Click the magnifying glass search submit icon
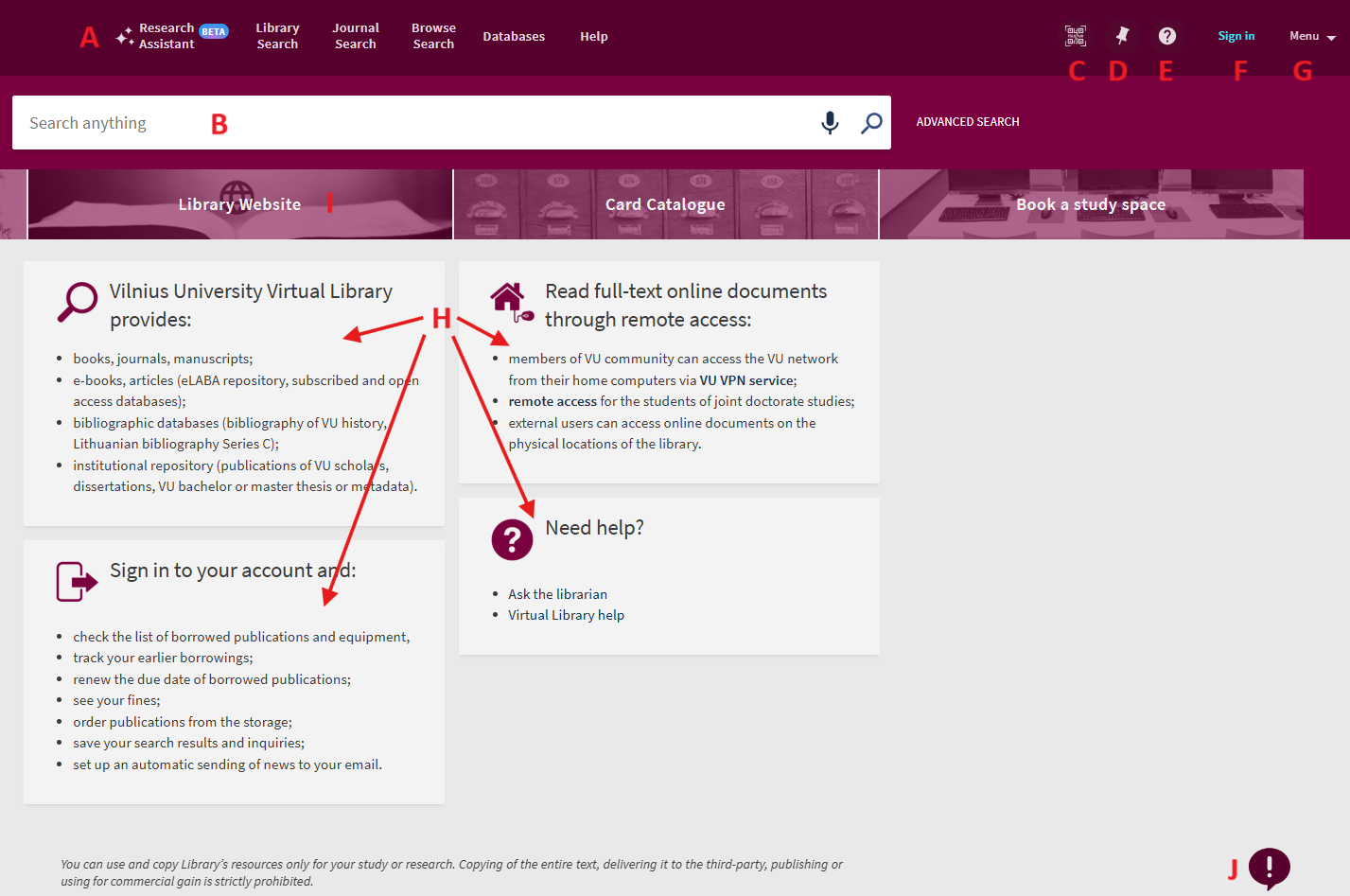This screenshot has height=896, width=1350. pos(871,123)
